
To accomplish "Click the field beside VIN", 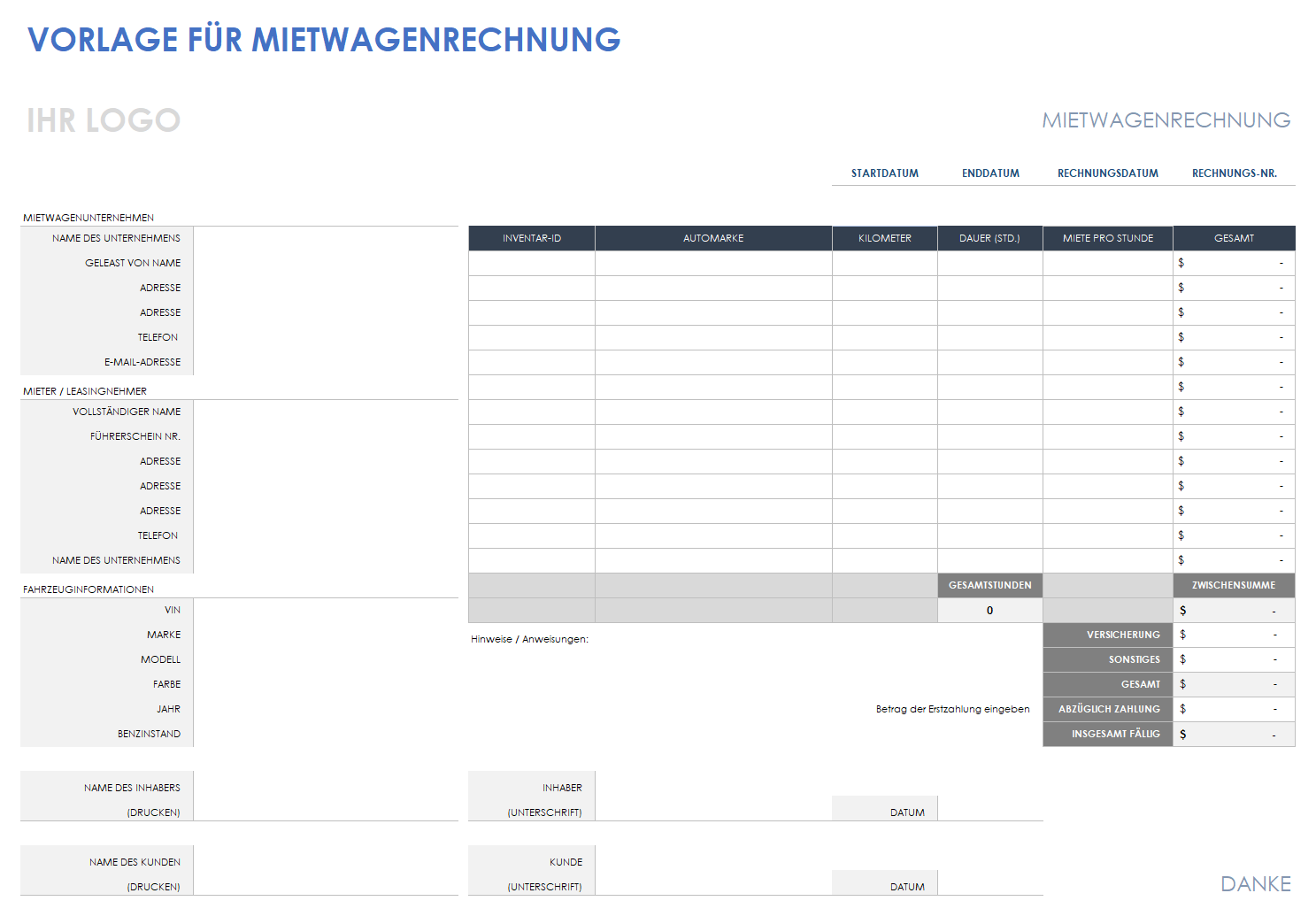I will pyautogui.click(x=326, y=610).
